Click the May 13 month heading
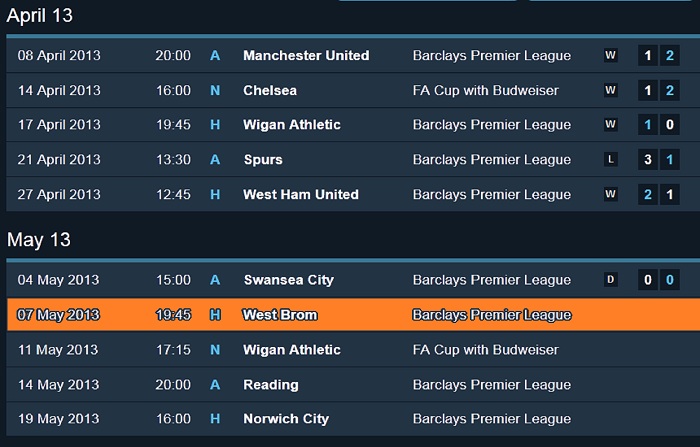Viewport: 700px width, 447px height. (x=40, y=240)
